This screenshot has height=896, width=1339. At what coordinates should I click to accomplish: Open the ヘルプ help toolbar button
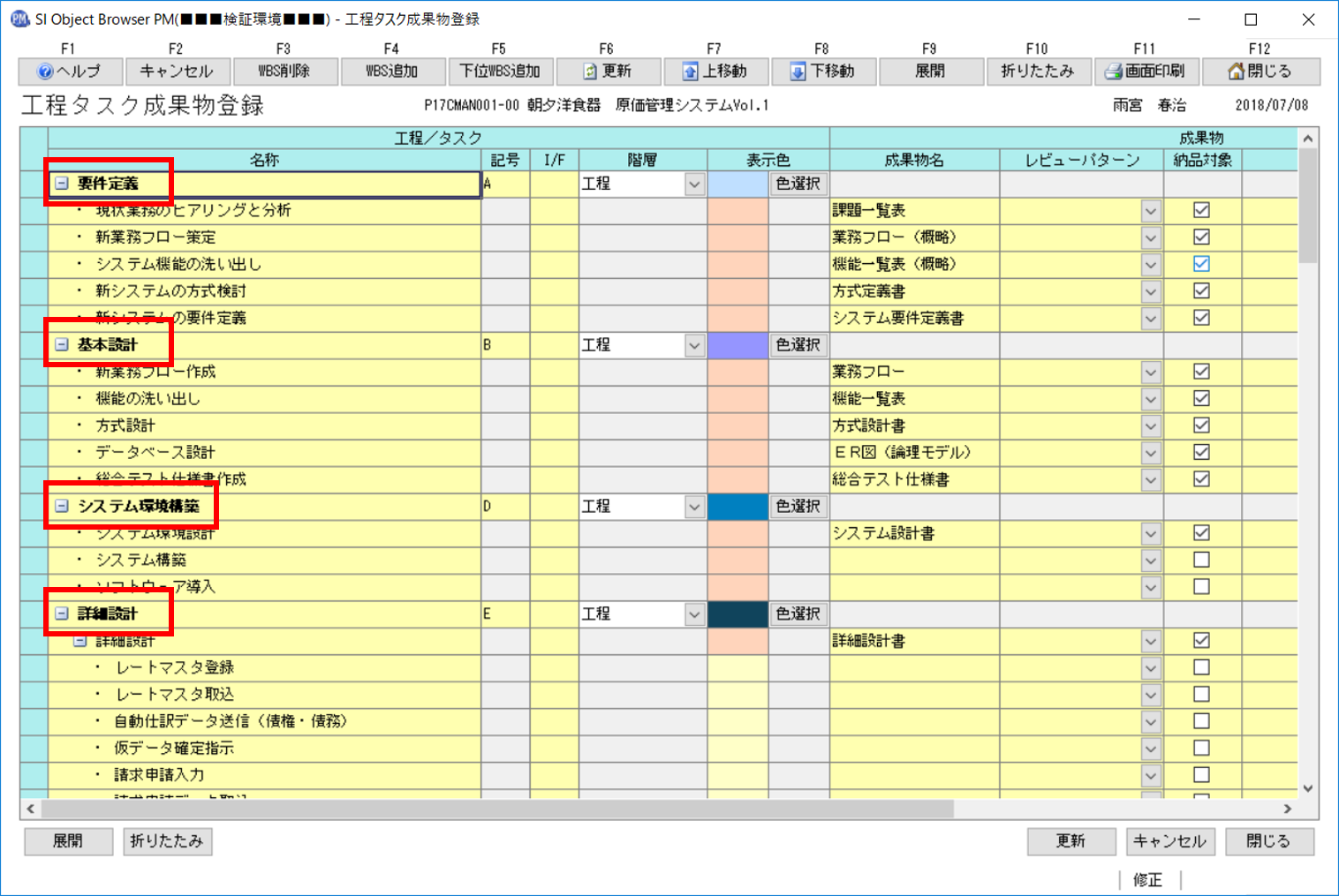tap(70, 72)
